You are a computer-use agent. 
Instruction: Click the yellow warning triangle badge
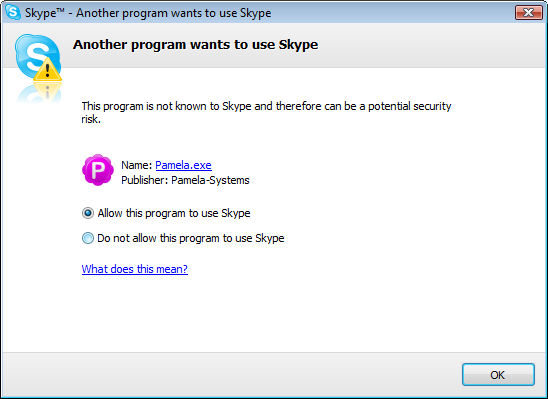(x=47, y=70)
